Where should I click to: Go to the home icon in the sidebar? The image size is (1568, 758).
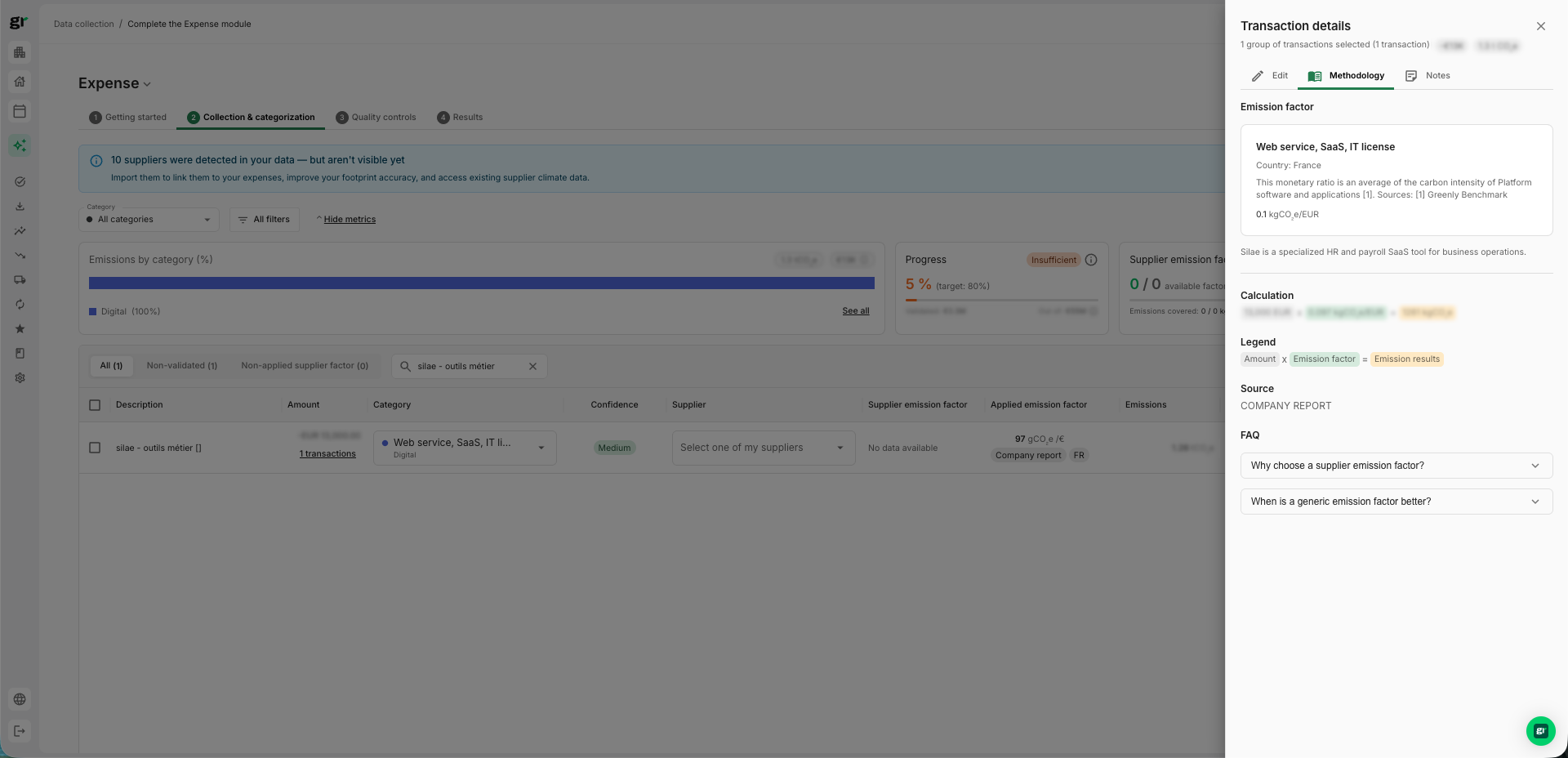[x=20, y=82]
